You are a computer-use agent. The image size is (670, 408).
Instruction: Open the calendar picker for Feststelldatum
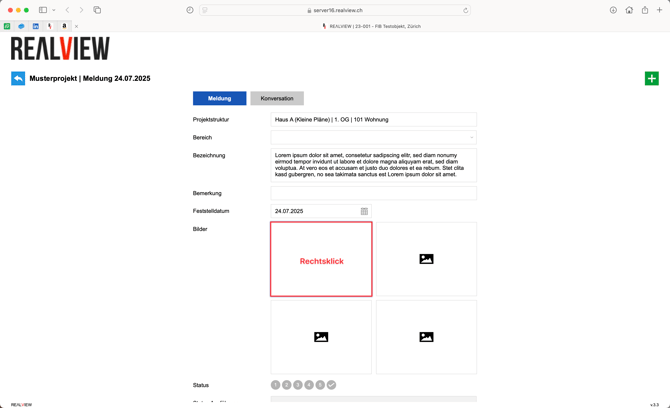click(364, 211)
